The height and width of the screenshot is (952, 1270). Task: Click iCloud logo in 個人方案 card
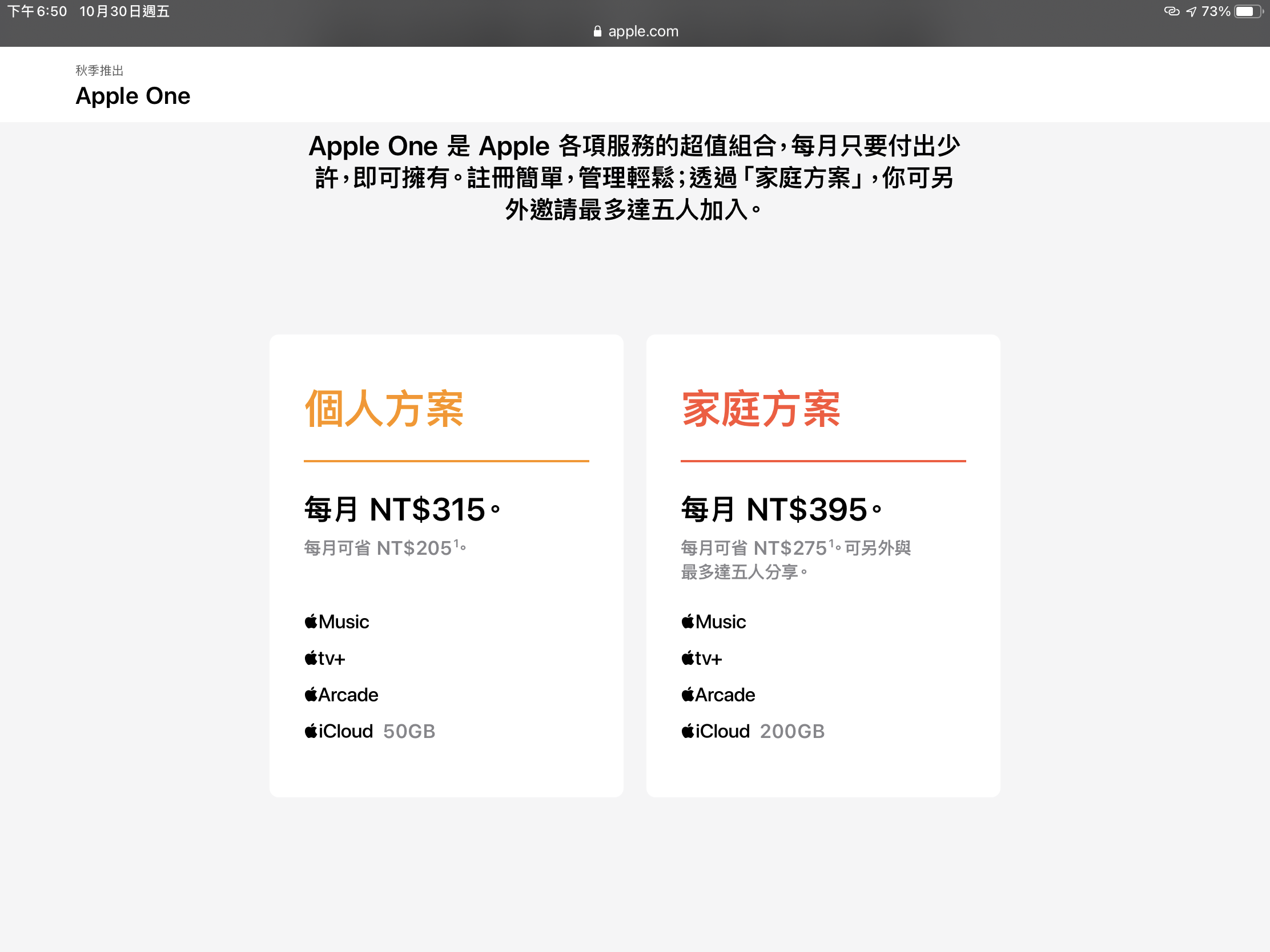[339, 732]
